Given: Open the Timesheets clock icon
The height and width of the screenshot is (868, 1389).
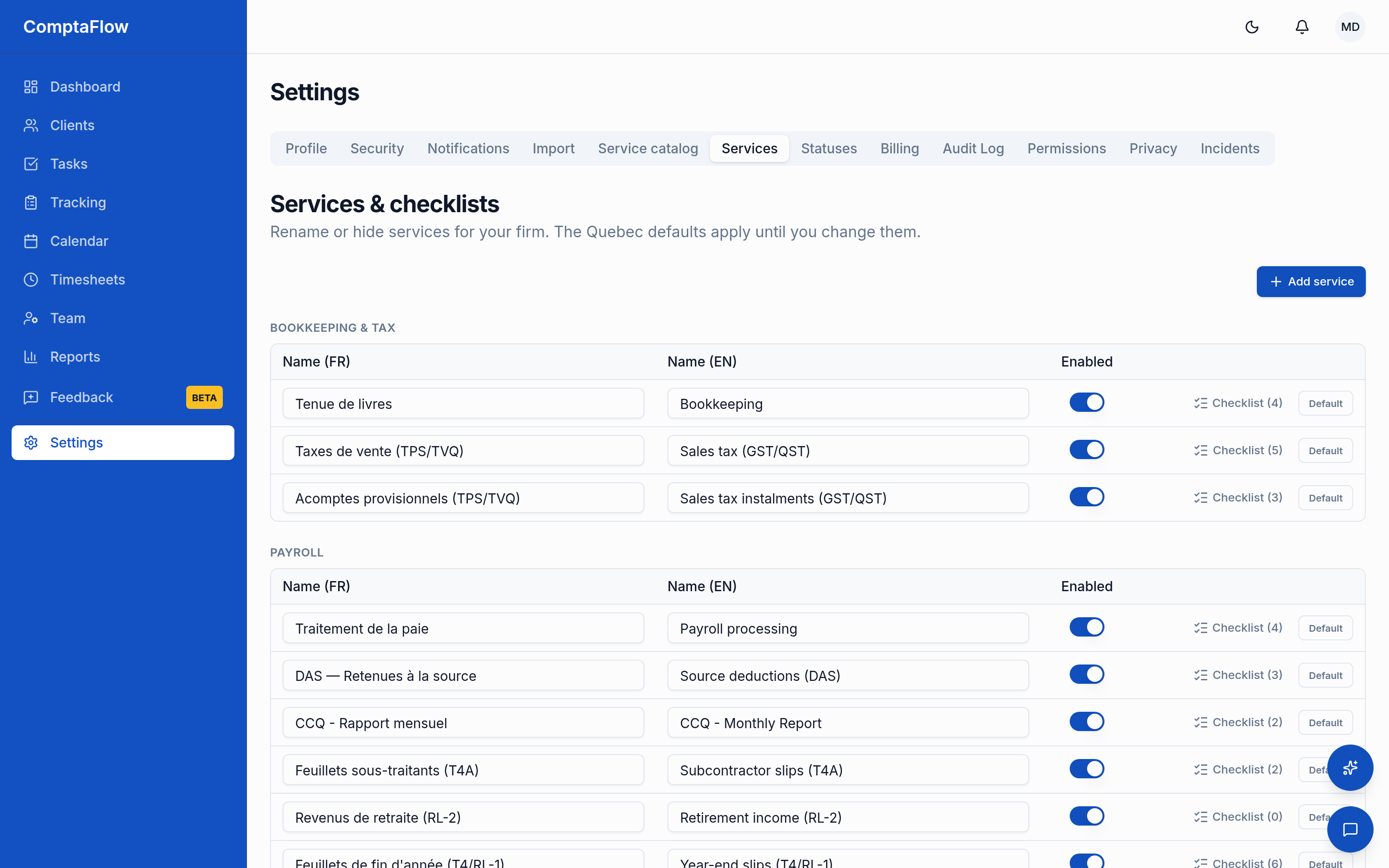Looking at the screenshot, I should [31, 280].
